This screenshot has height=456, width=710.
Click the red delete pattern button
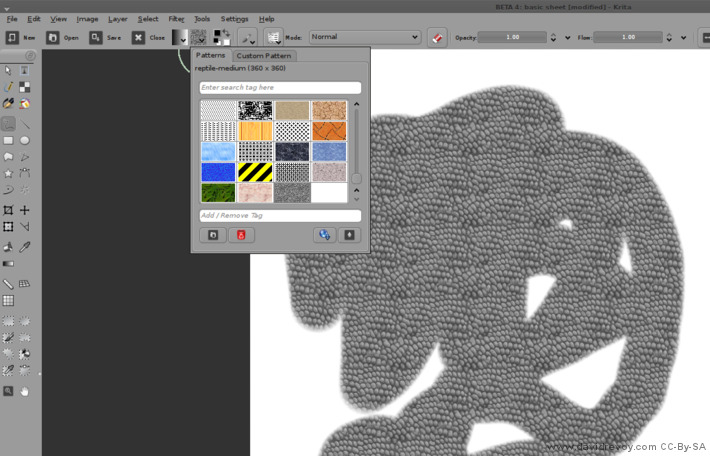click(x=240, y=235)
